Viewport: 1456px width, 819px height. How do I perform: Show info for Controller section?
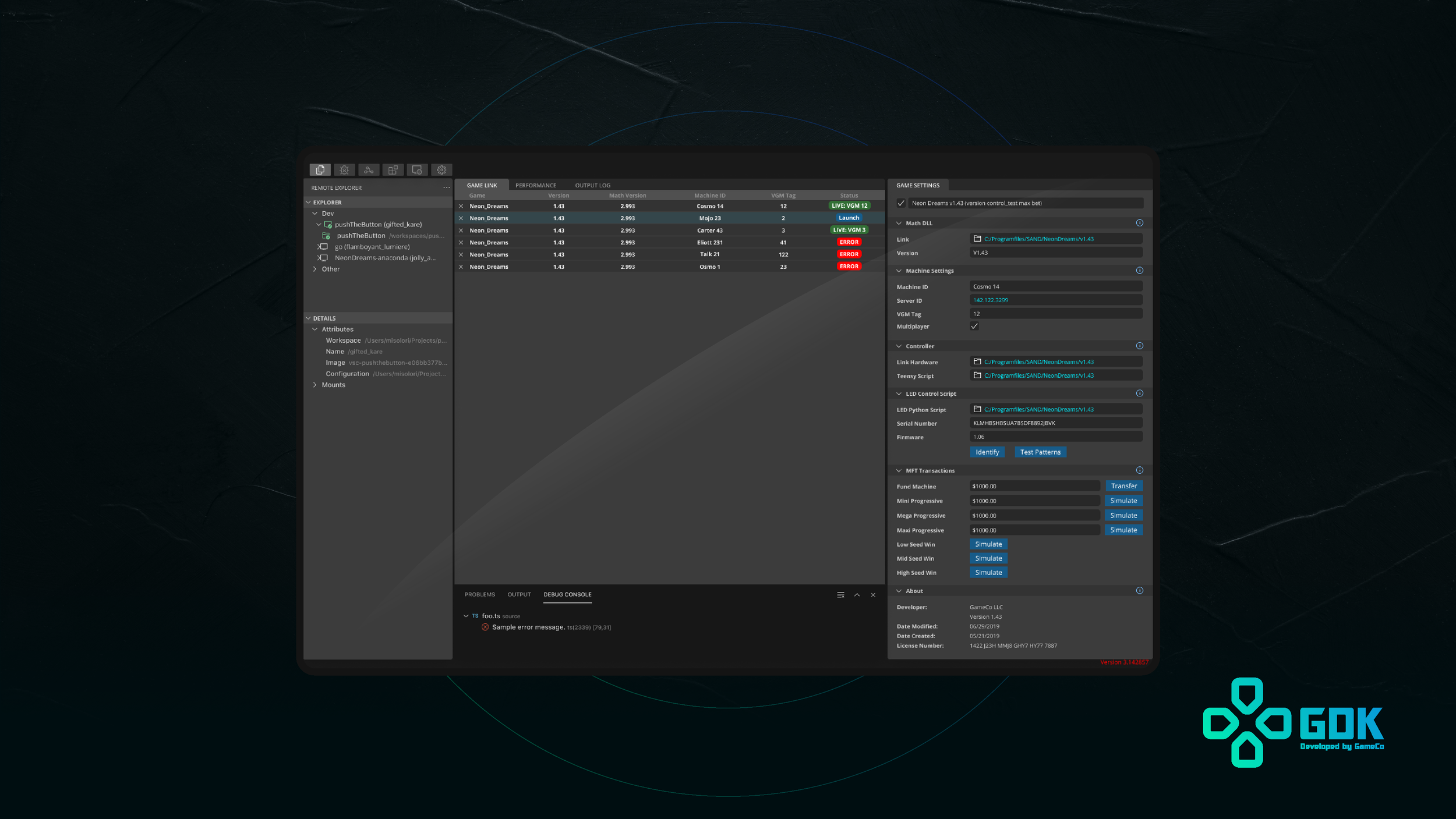[x=1139, y=346]
